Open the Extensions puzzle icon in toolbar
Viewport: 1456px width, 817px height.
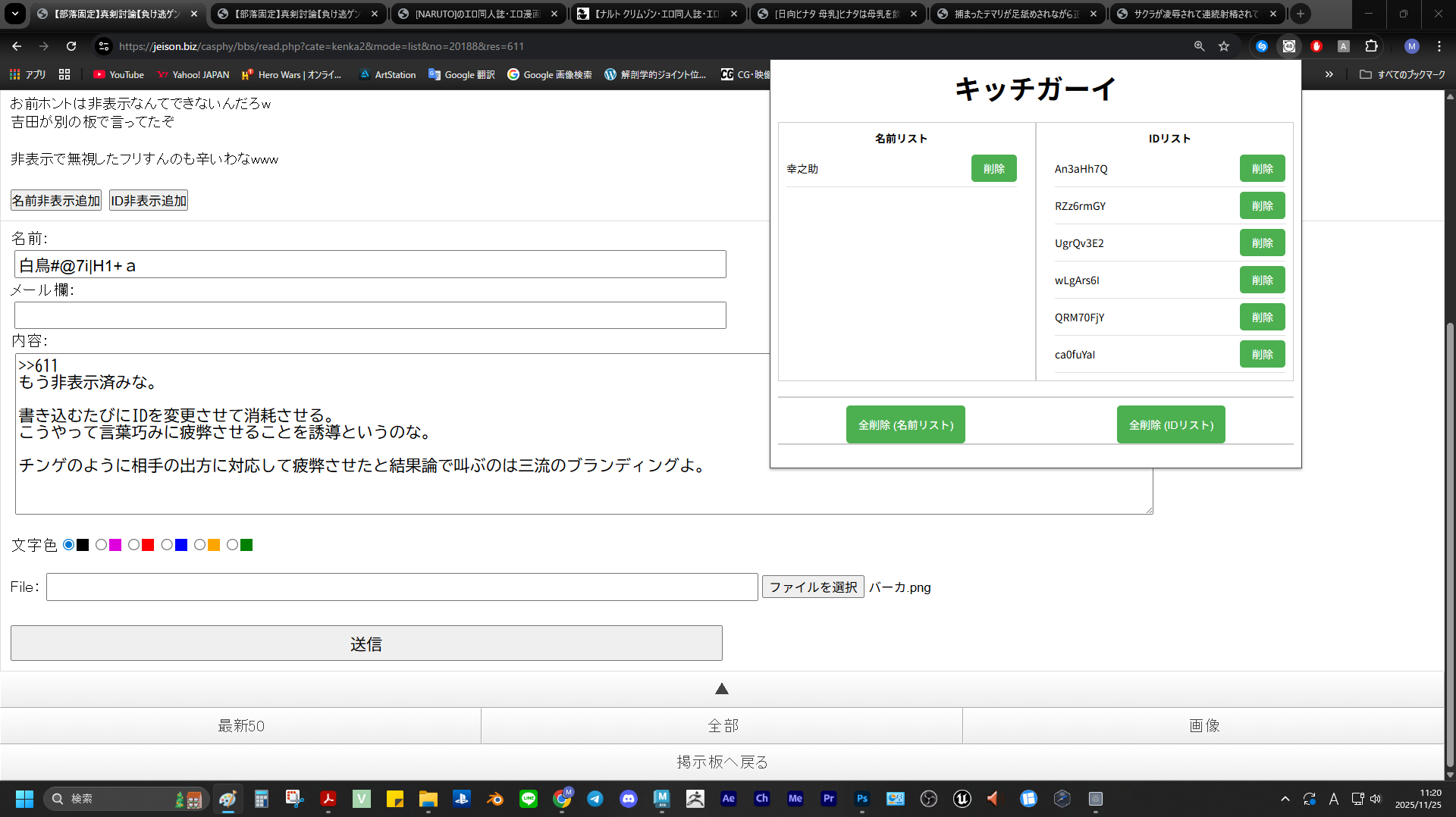tap(1371, 46)
